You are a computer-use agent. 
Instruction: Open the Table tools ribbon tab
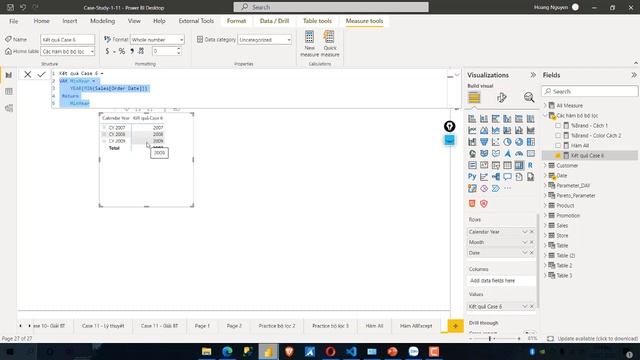[317, 21]
